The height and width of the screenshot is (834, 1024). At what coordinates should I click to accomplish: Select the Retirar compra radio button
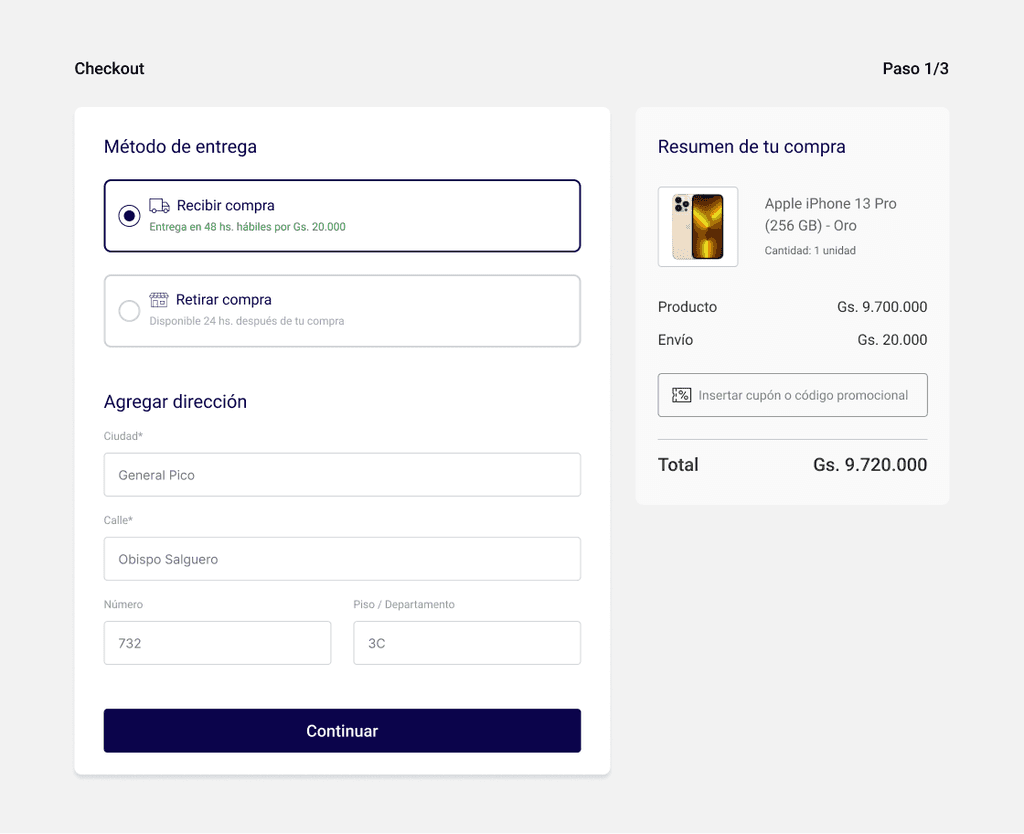click(x=129, y=311)
